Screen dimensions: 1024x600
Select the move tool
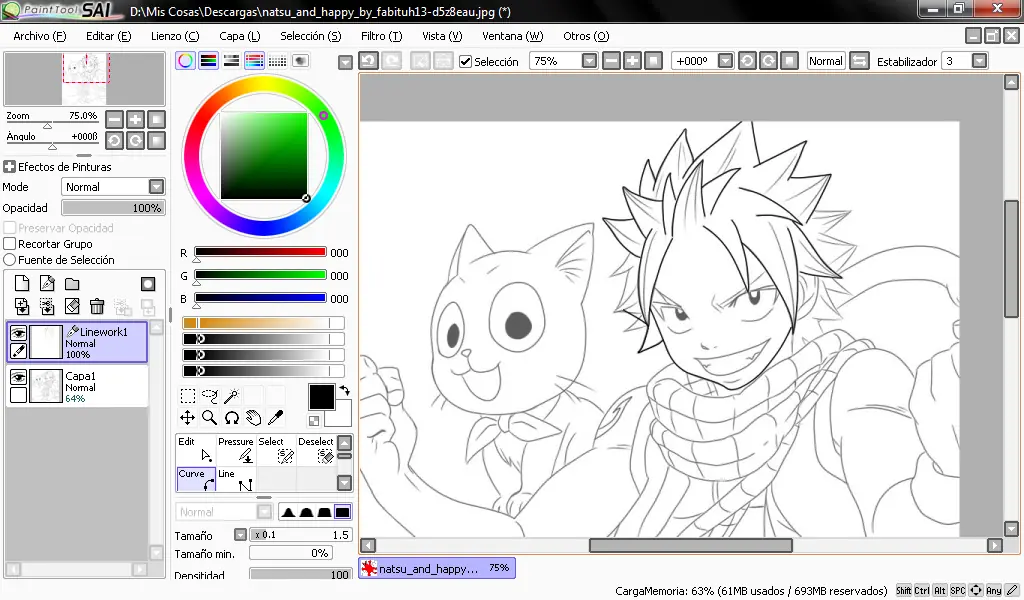pos(187,418)
